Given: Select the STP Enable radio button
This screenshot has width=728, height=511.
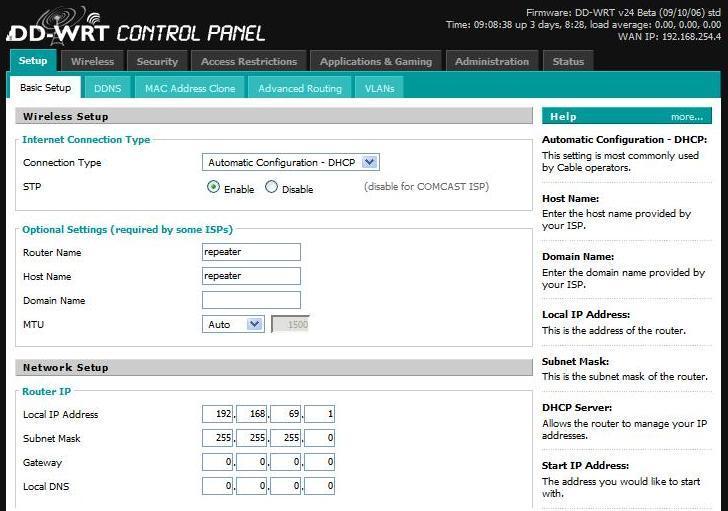Looking at the screenshot, I should (x=214, y=187).
